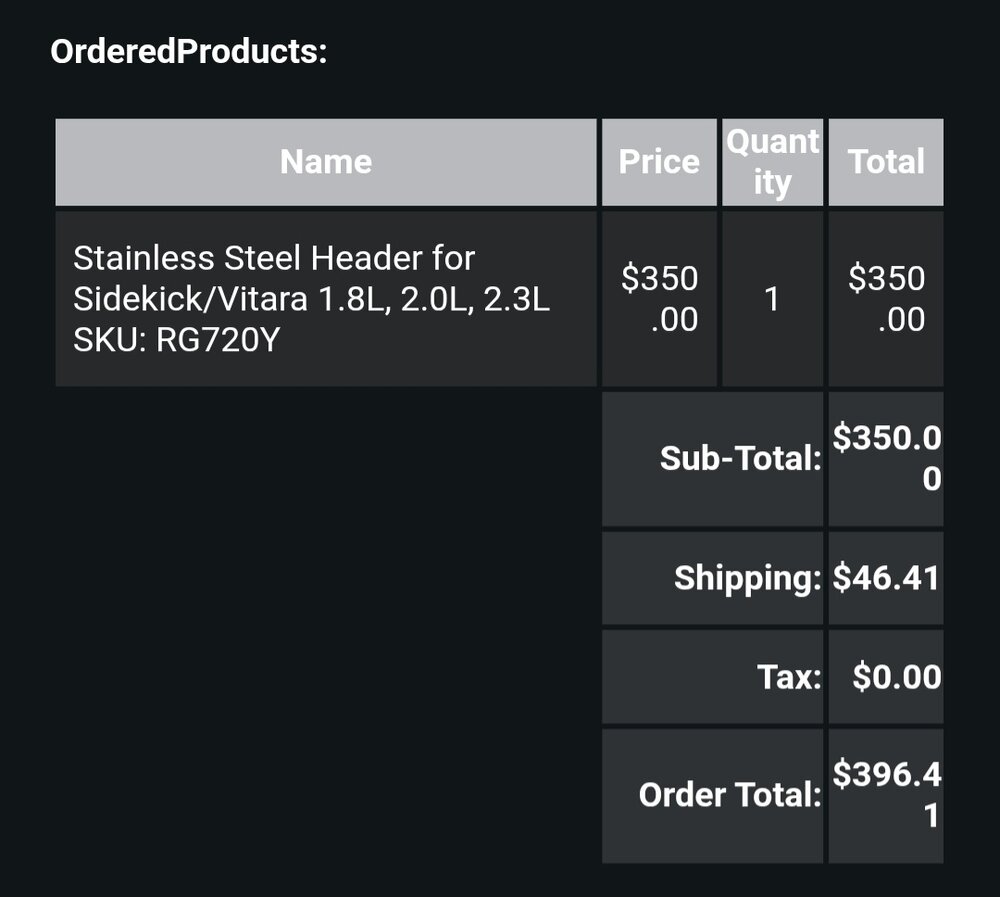Click the Sub-Total label
Viewport: 1000px width, 897px height.
740,459
